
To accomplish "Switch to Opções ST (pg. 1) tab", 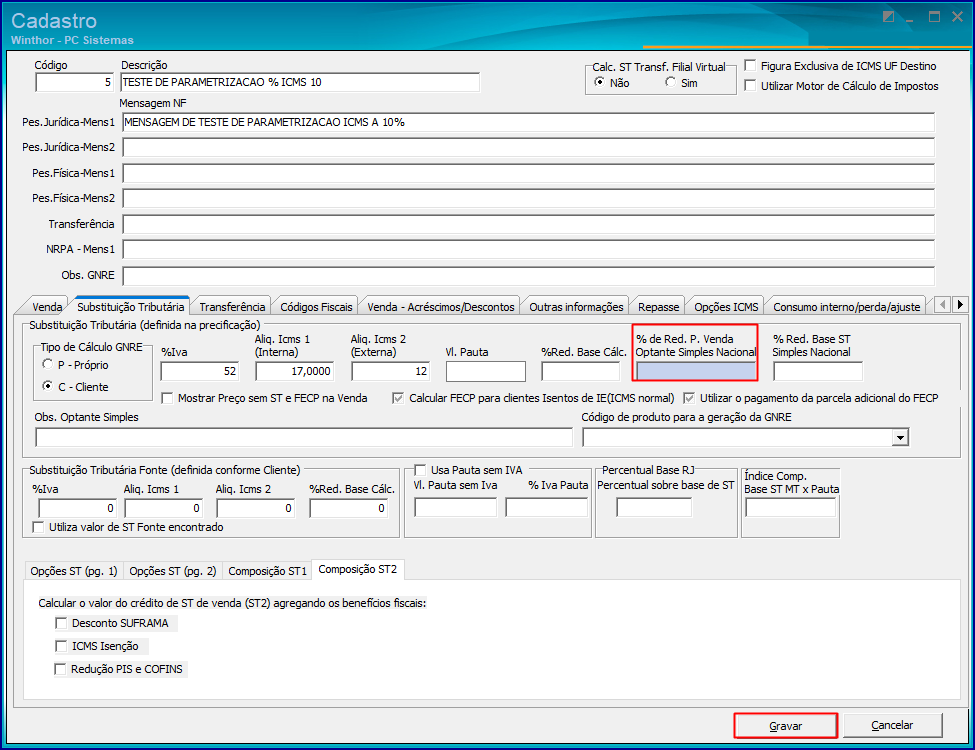I will (73, 571).
